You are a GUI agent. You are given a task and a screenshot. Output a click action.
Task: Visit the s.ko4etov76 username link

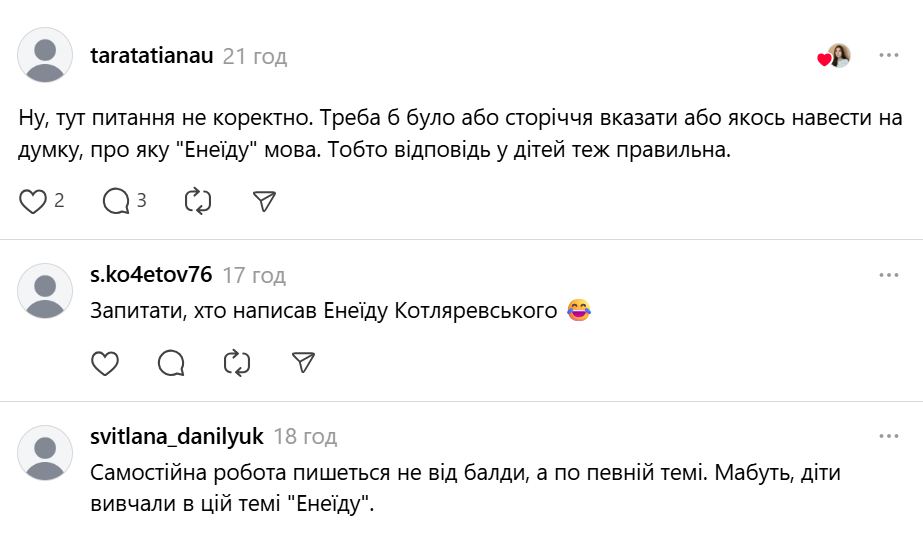[x=151, y=275]
